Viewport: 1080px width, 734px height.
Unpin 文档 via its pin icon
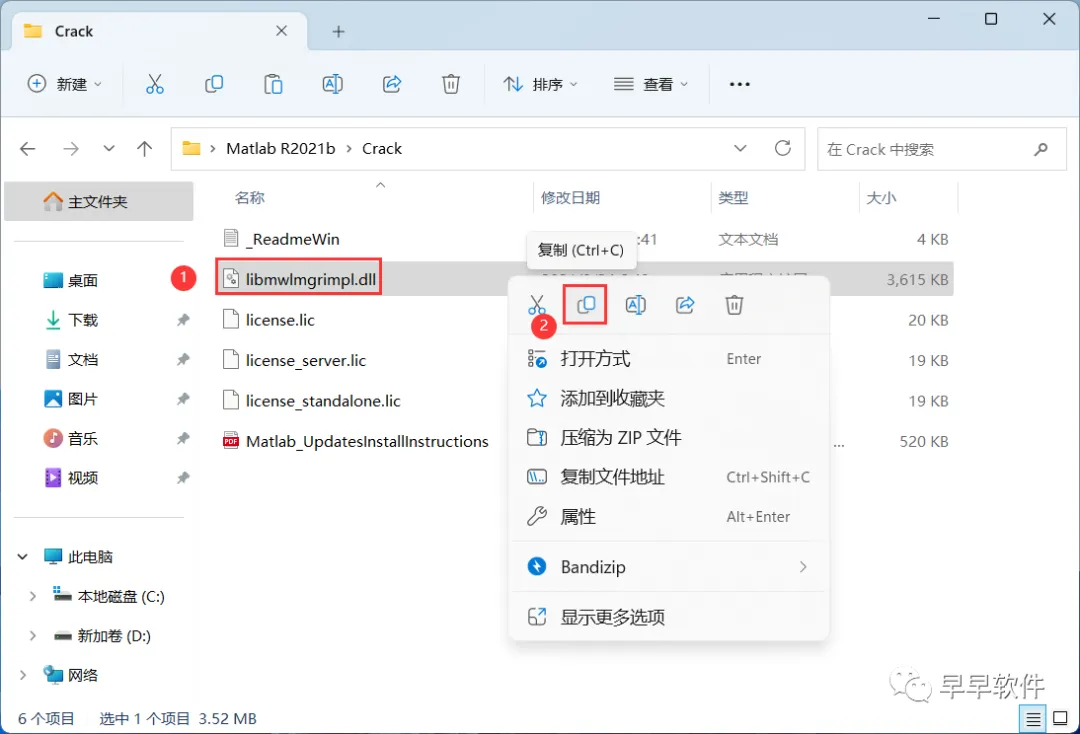(x=183, y=359)
